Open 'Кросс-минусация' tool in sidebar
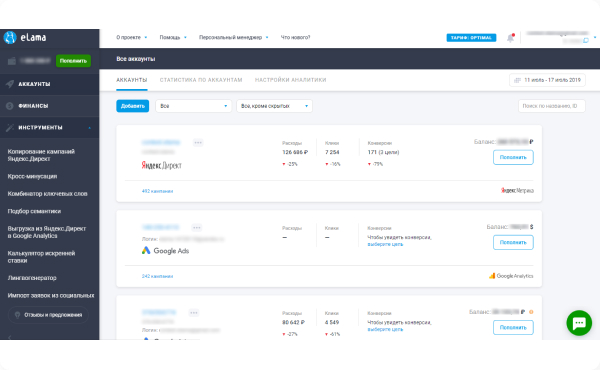 point(33,176)
